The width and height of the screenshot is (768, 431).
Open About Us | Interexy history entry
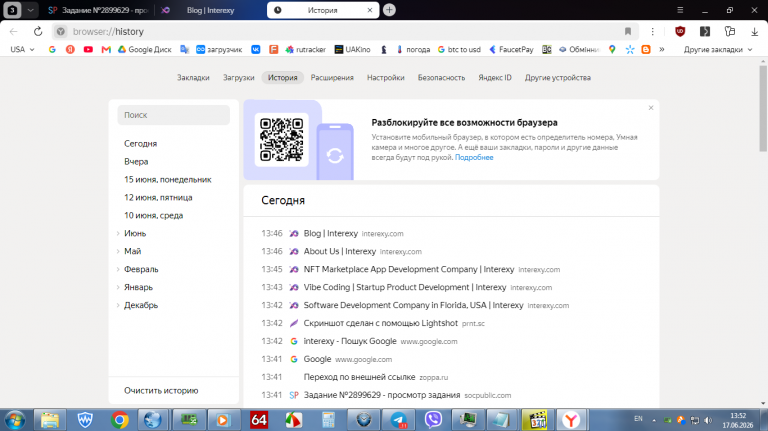339,251
